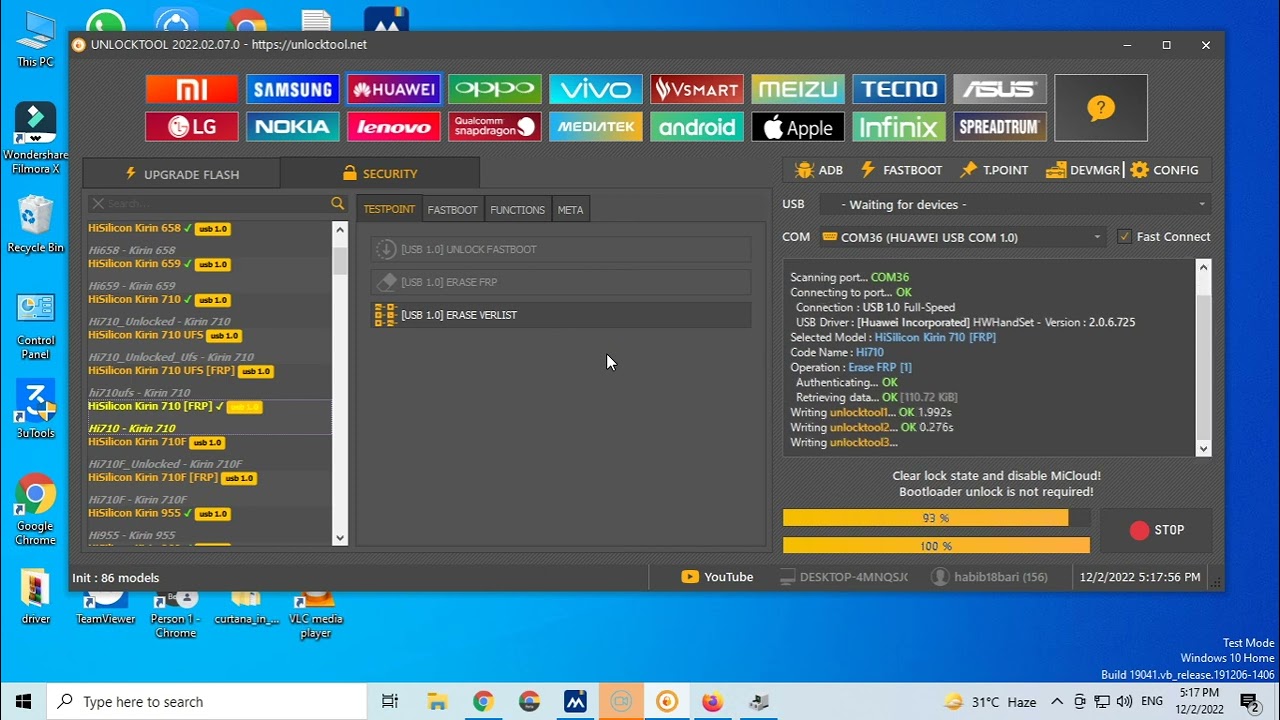Select the OPPO brand icon
This screenshot has height=720, width=1280.
pyautogui.click(x=495, y=90)
